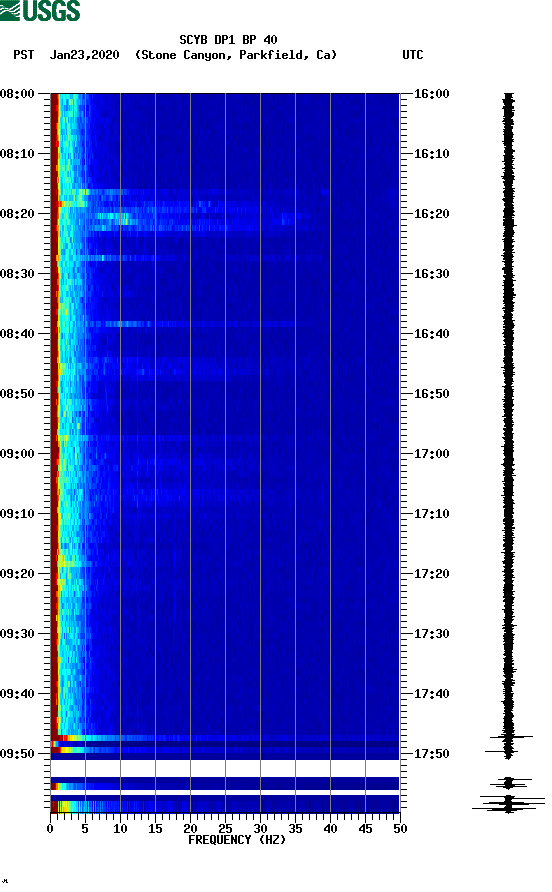Click the 30 Hz frequency axis label
552x892 pixels.
click(260, 829)
